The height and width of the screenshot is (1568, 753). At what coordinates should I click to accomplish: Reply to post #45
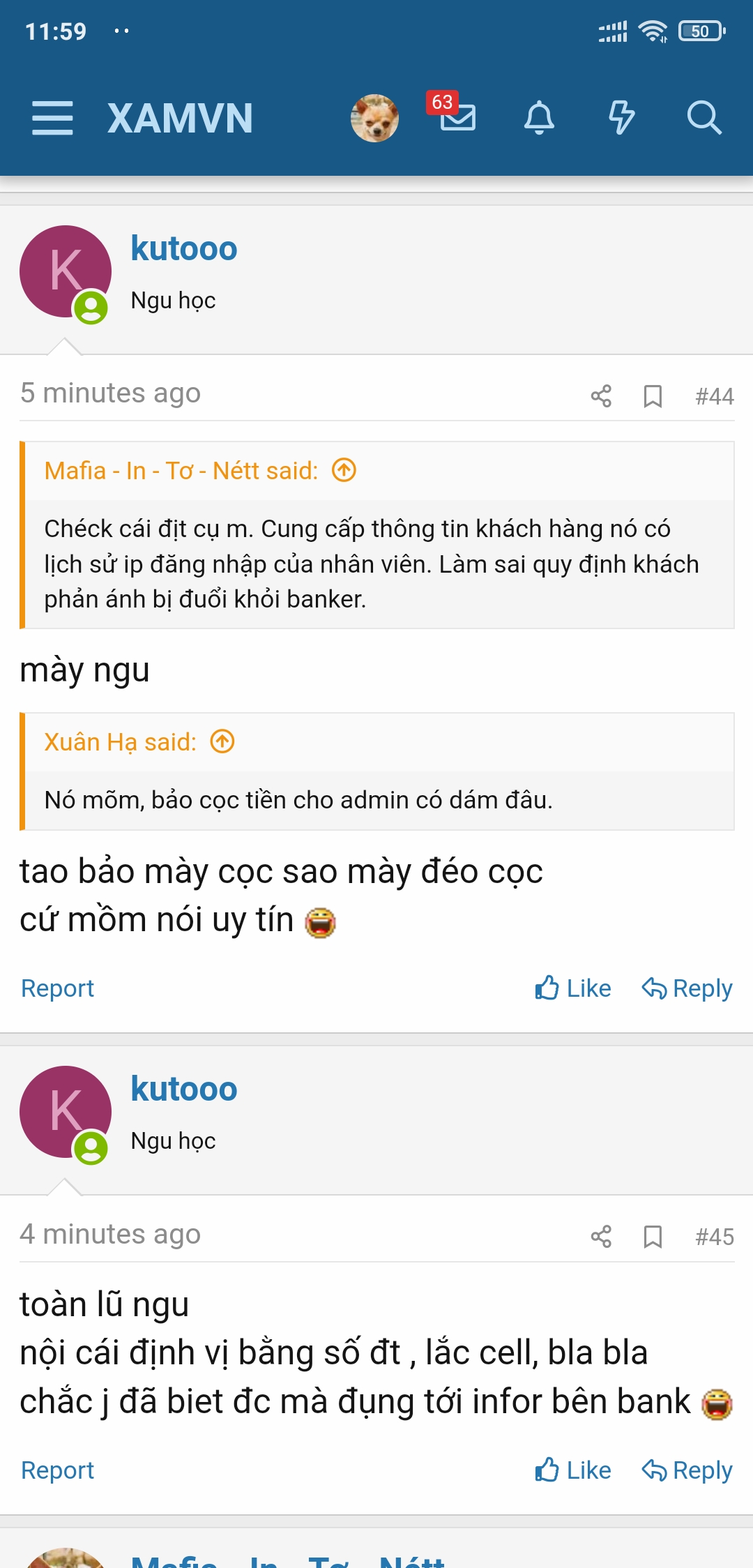(687, 1470)
